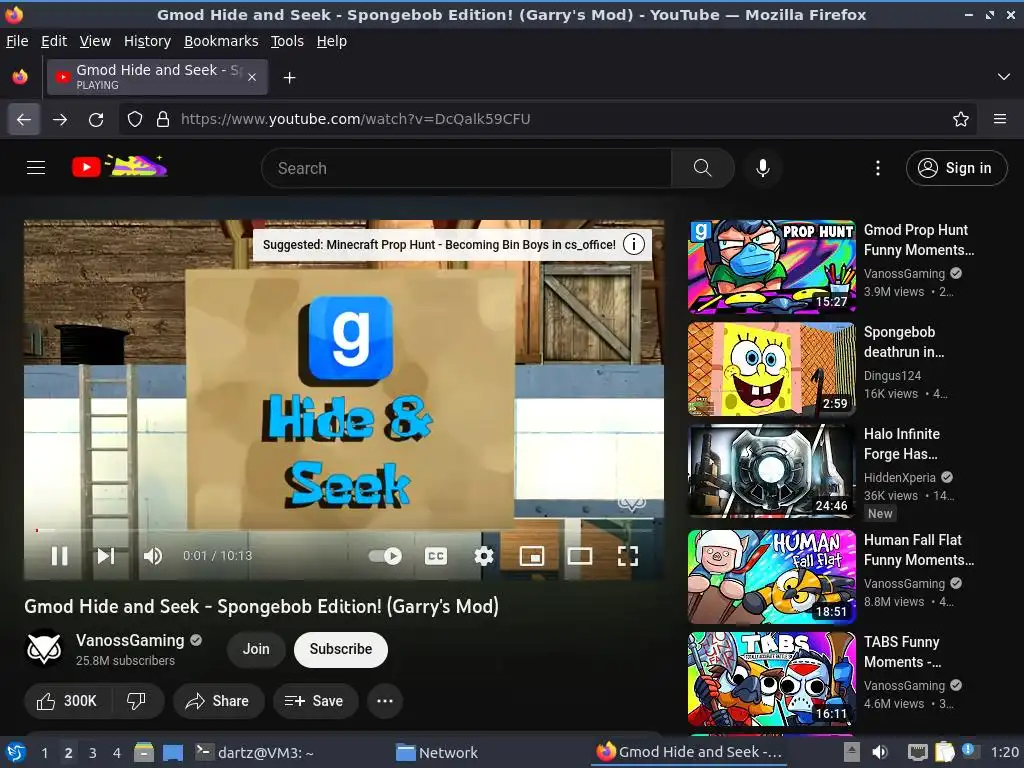Open Firefox Edit menu
Screen dimensions: 1024x768
point(54,40)
